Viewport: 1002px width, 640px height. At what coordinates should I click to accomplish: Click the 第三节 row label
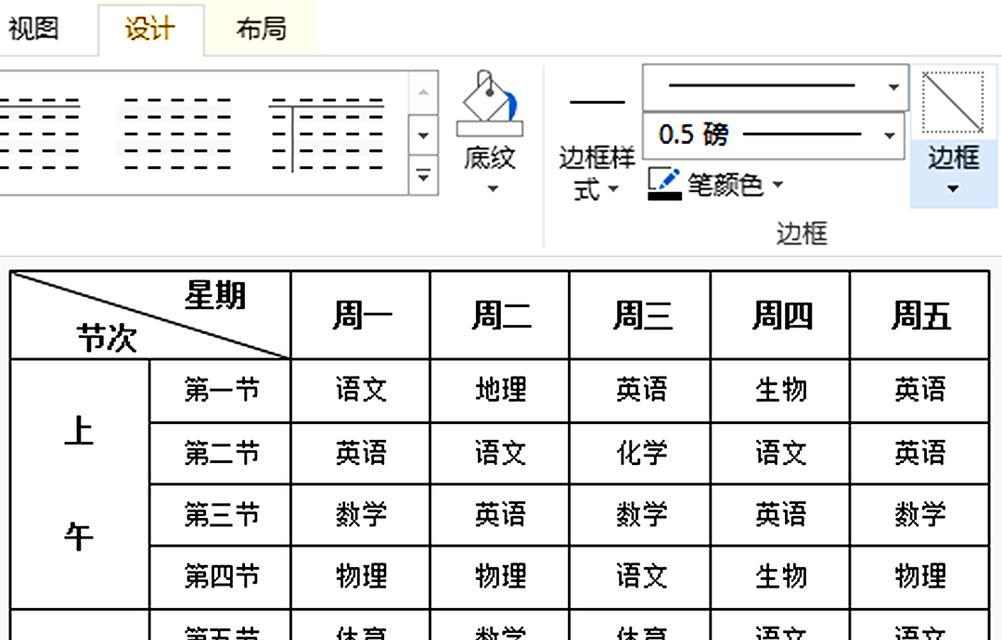click(x=222, y=515)
